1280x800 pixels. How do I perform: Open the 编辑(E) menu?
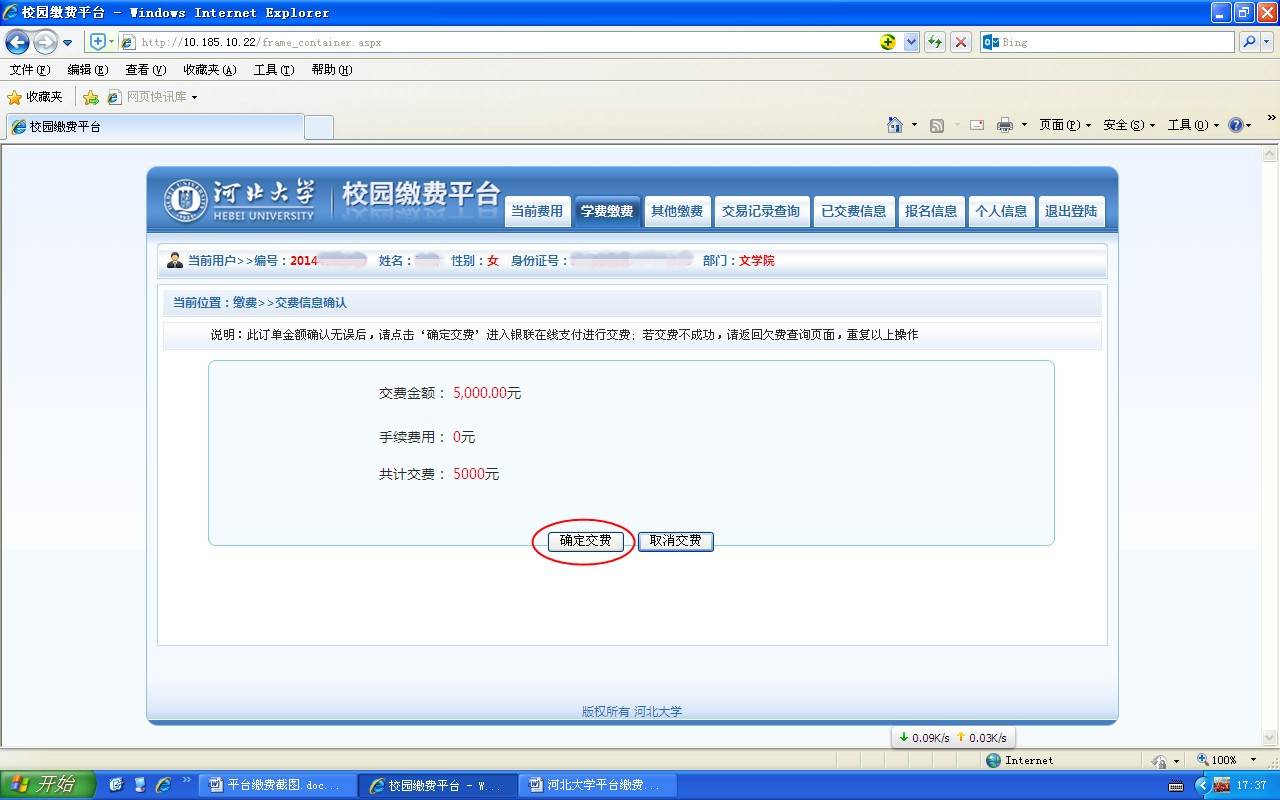(x=88, y=70)
